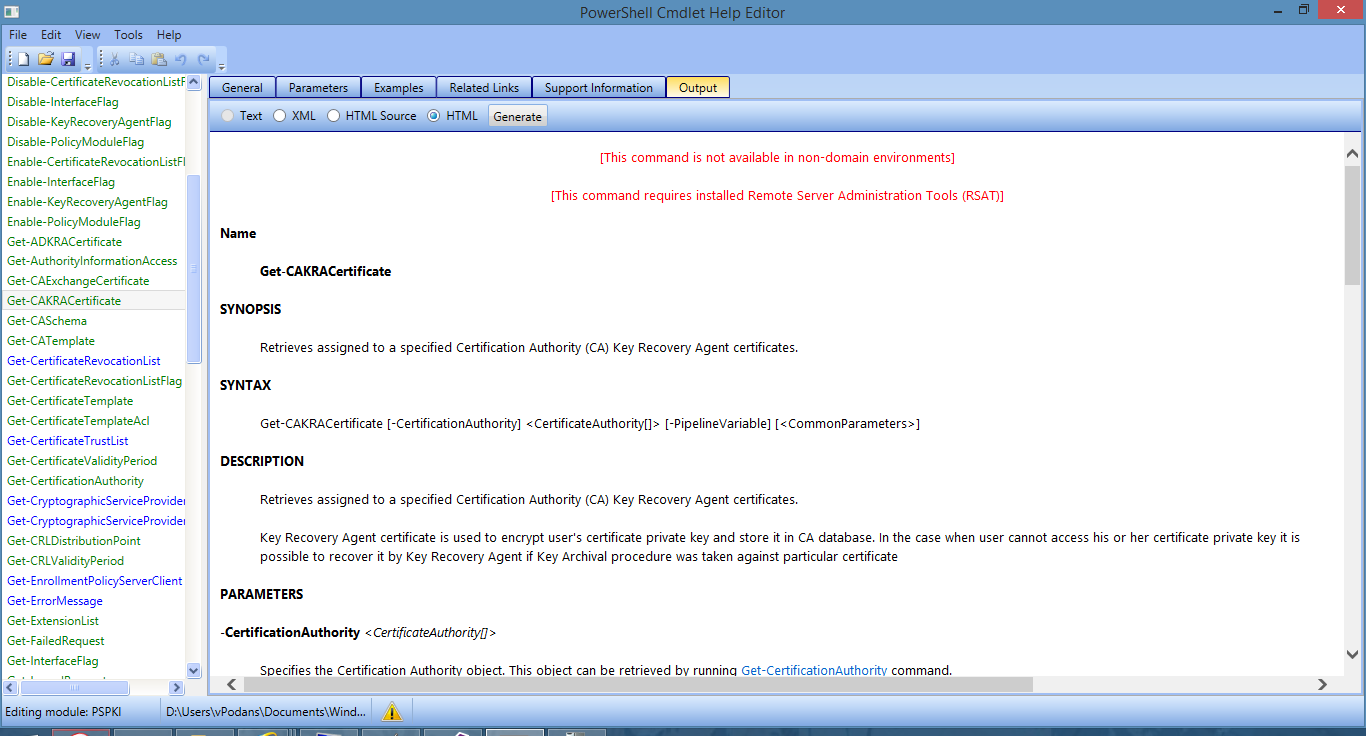Open the Edit menu

(51, 35)
